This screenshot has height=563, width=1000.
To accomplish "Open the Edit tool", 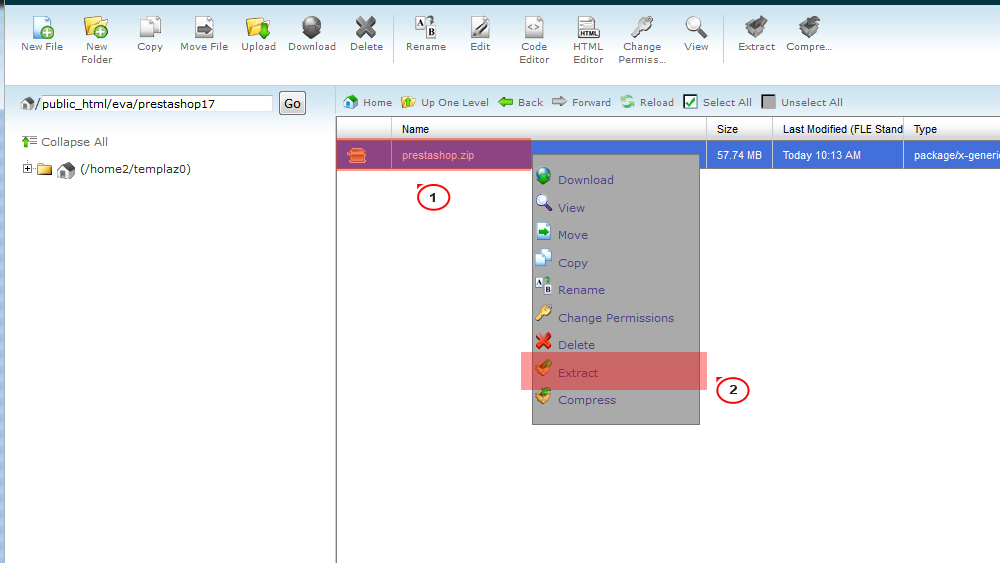I will pyautogui.click(x=480, y=34).
